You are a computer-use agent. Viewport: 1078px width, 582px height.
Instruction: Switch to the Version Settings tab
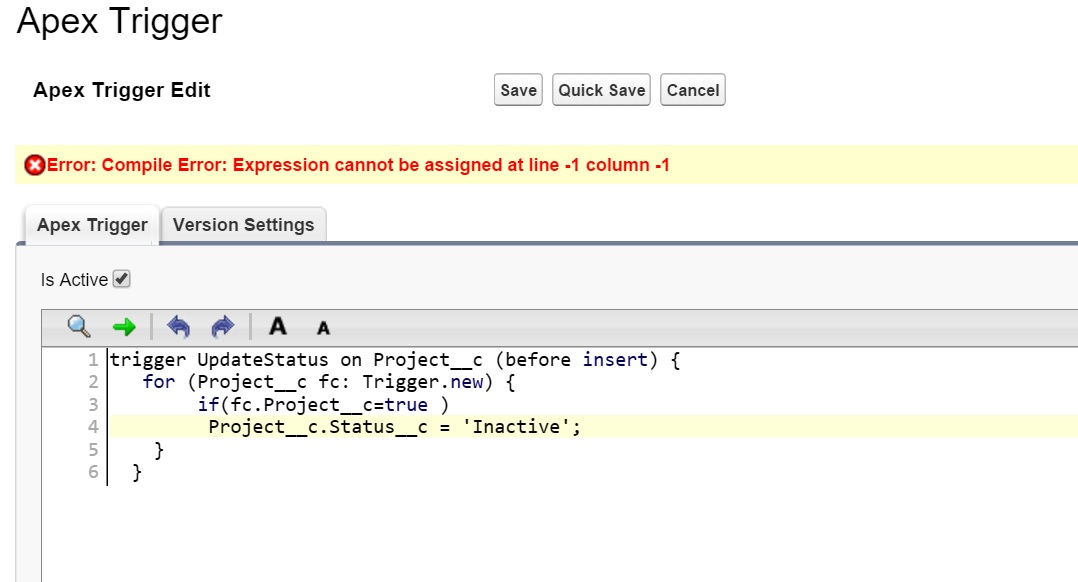coord(243,225)
